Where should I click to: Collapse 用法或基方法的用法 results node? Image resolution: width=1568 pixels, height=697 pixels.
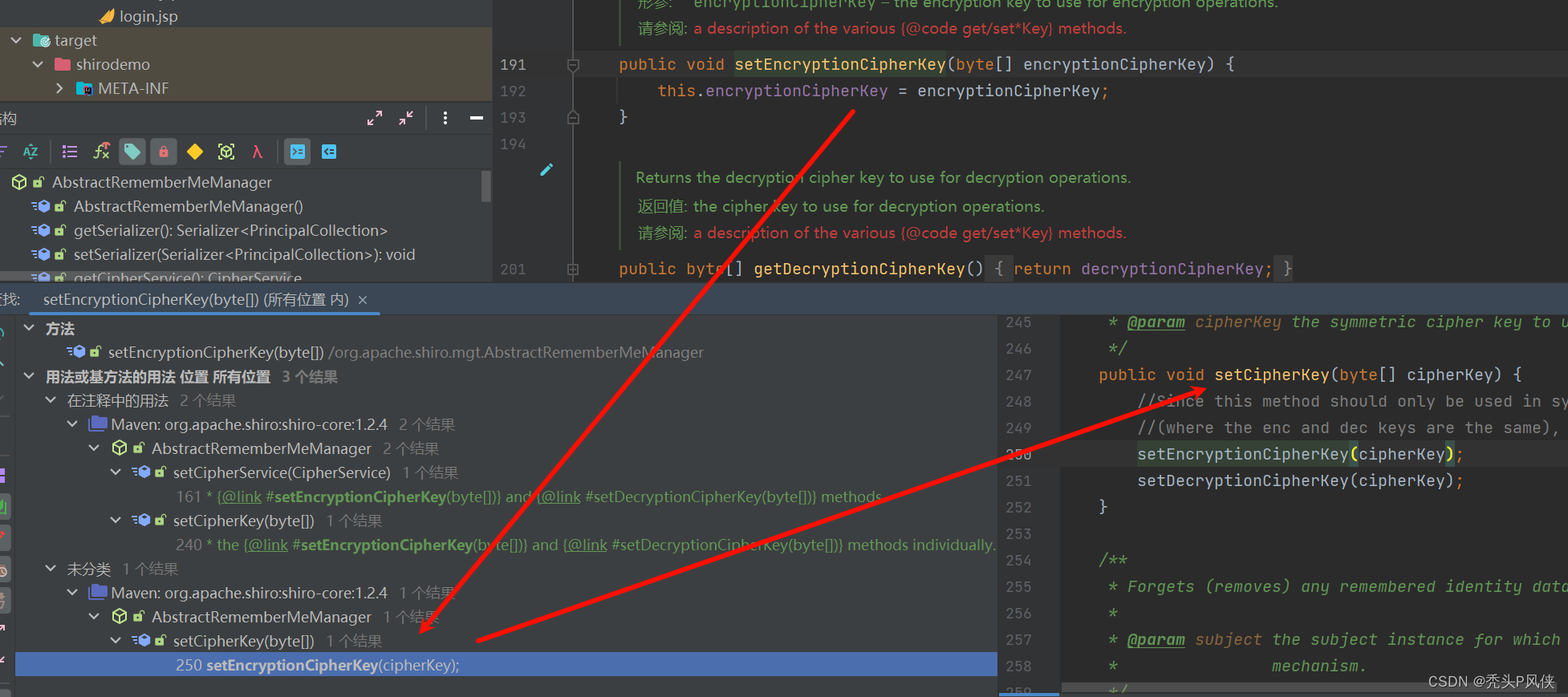pos(29,376)
